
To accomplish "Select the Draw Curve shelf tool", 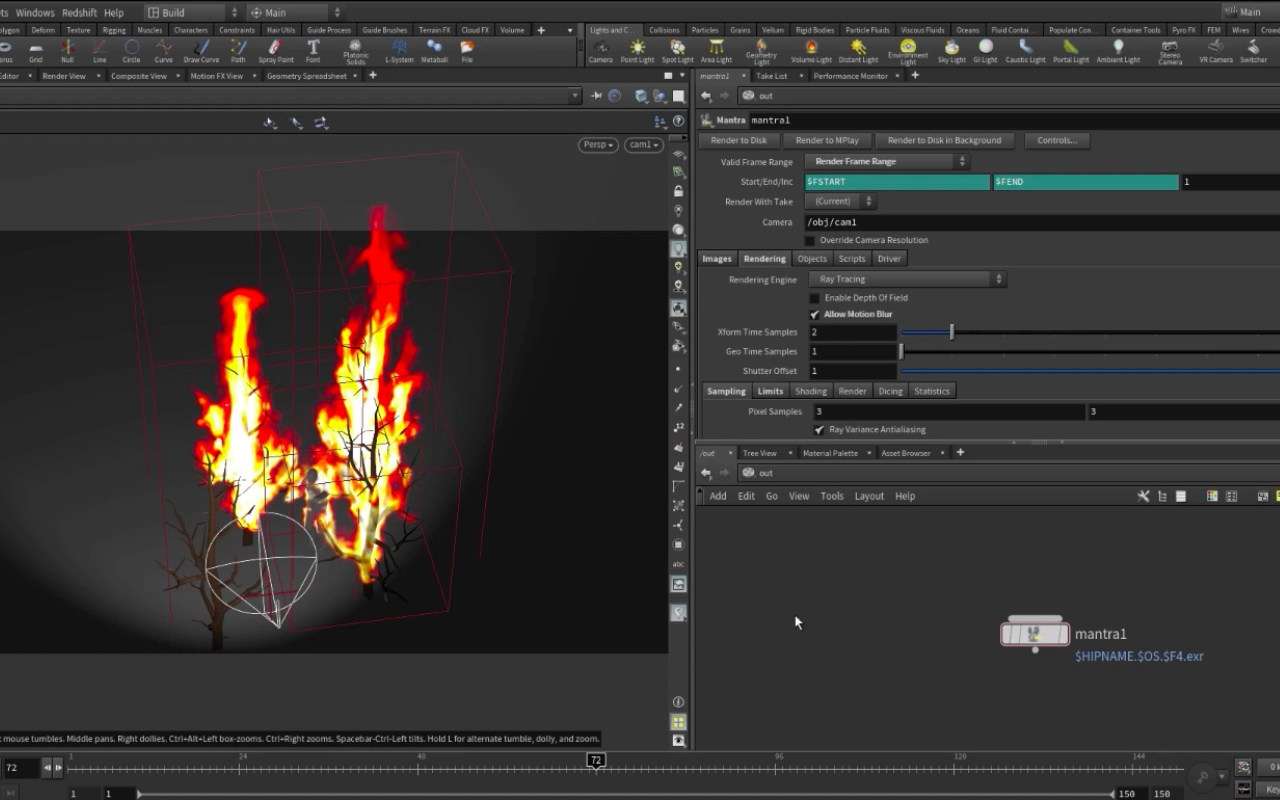I will [201, 51].
